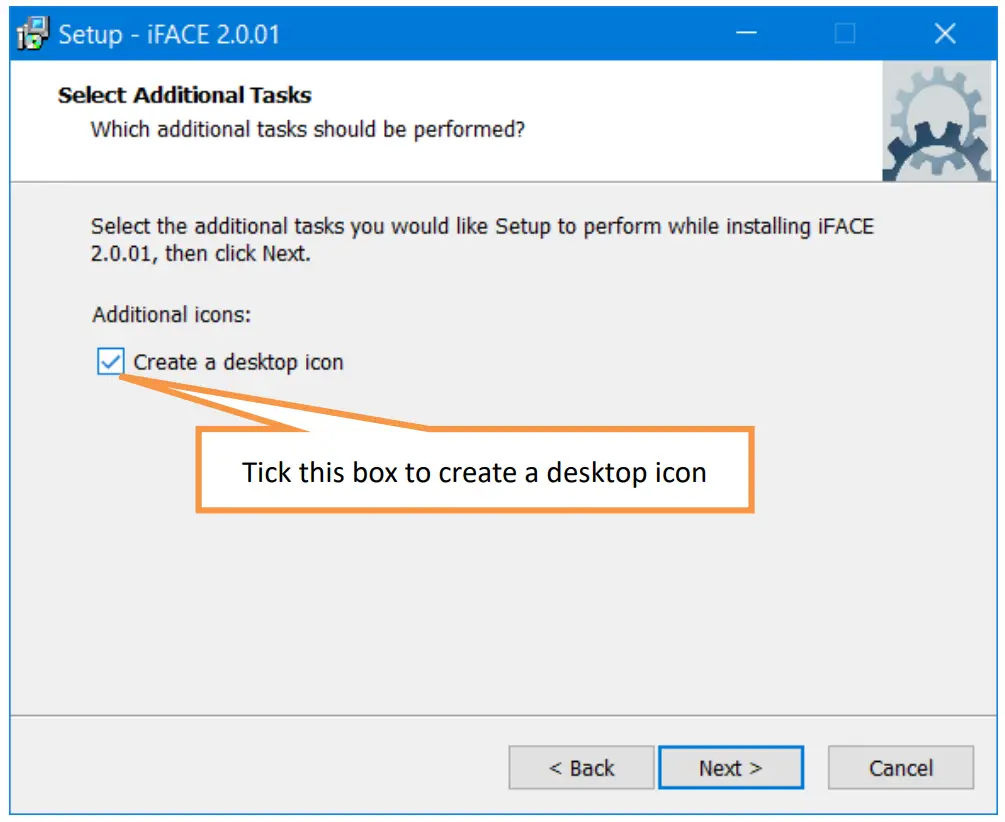
Task: Click the orange callout annotation box
Action: point(474,470)
